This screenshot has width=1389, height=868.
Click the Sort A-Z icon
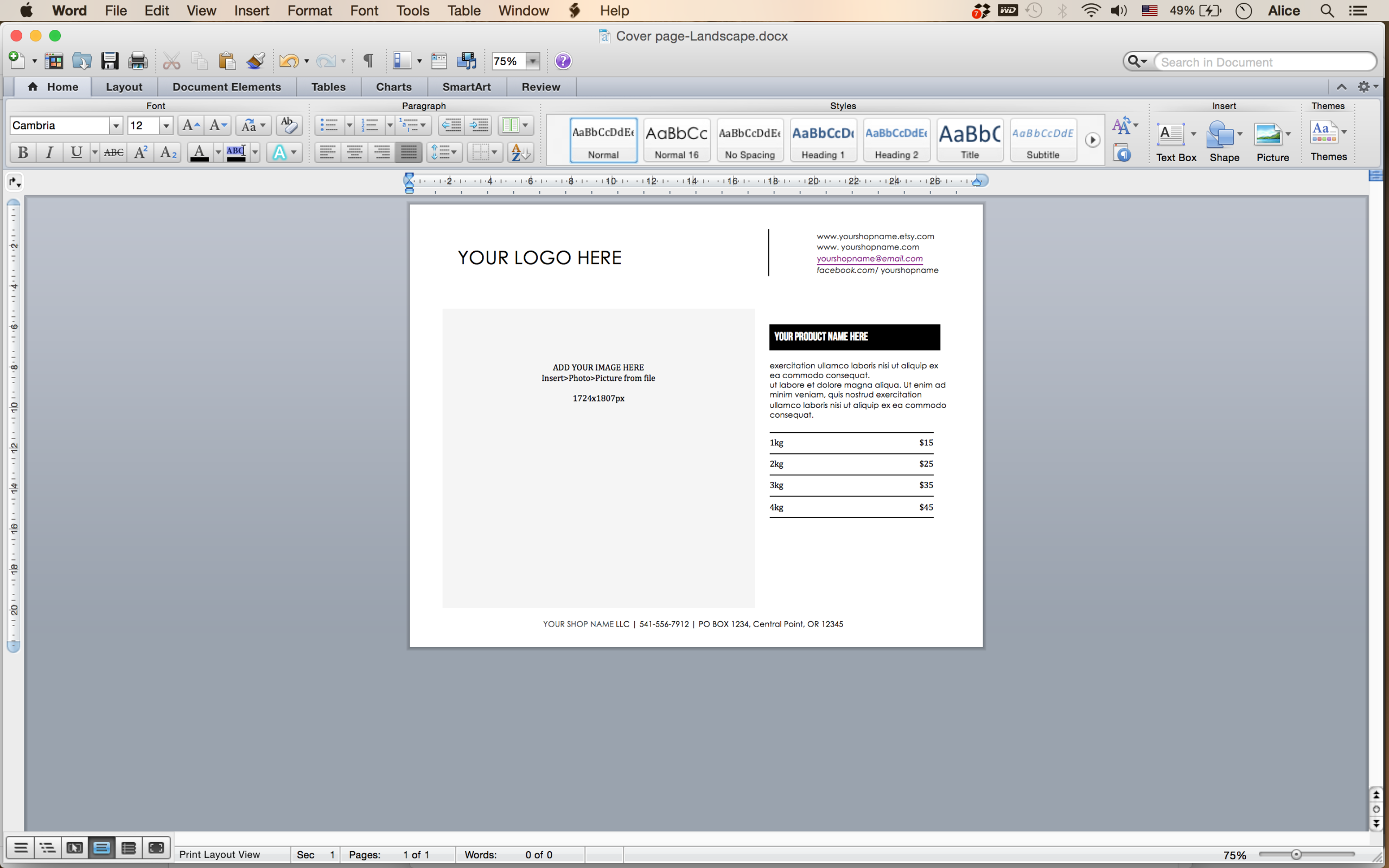(520, 152)
